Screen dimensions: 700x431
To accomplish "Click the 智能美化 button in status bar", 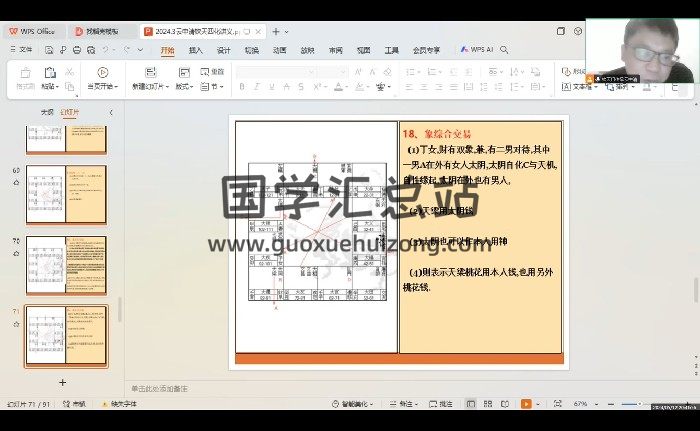I will [x=355, y=403].
